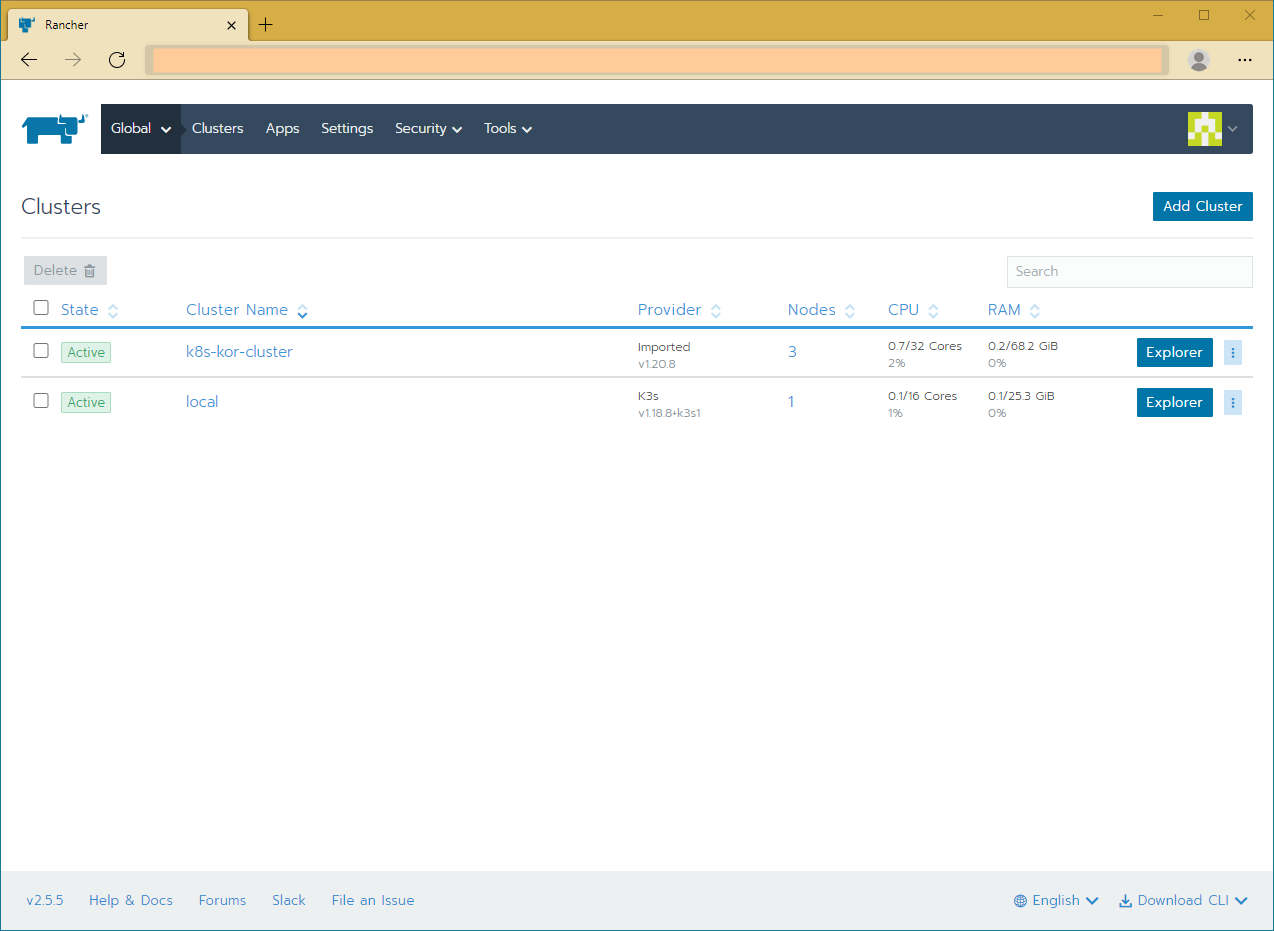The height and width of the screenshot is (931, 1274).
Task: Click the browser refresh icon
Action: 116,60
